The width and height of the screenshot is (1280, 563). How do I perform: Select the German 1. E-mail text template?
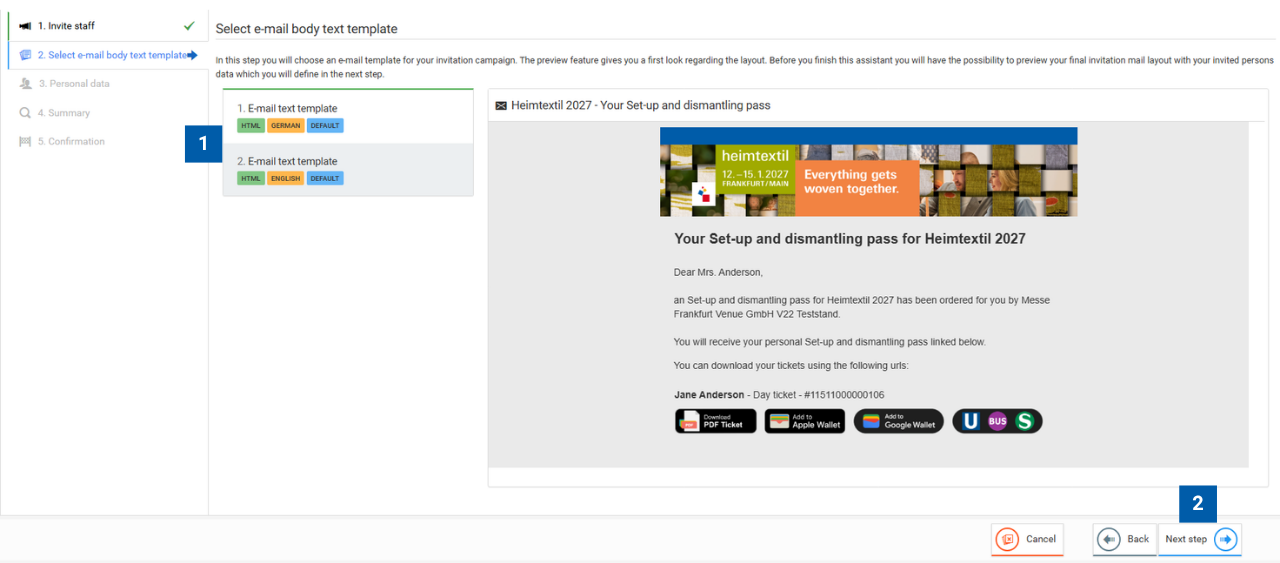(x=348, y=116)
